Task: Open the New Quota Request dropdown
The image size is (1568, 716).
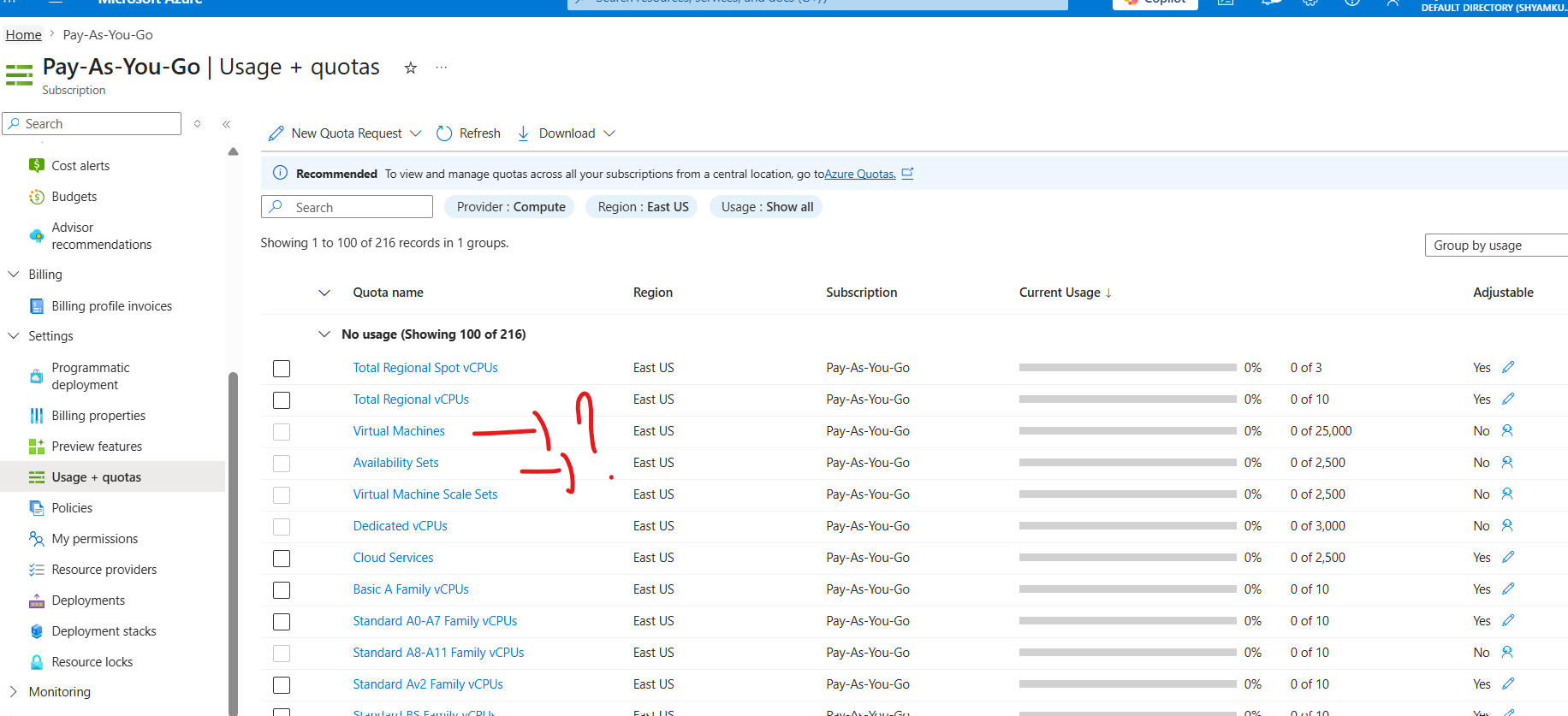Action: tap(345, 133)
